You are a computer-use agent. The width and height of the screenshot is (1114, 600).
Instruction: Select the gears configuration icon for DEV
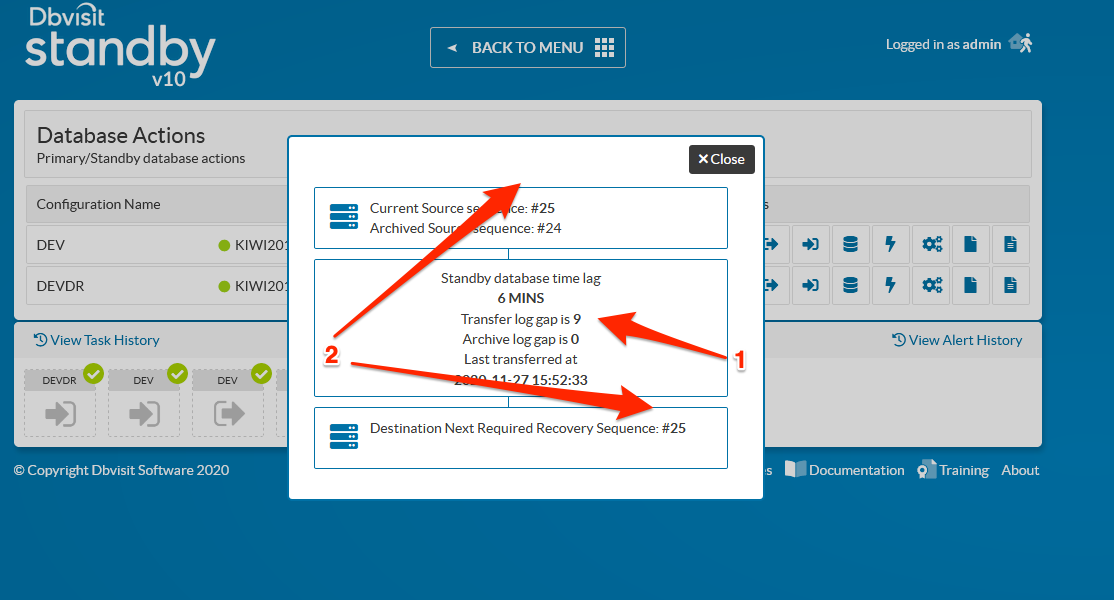[931, 244]
